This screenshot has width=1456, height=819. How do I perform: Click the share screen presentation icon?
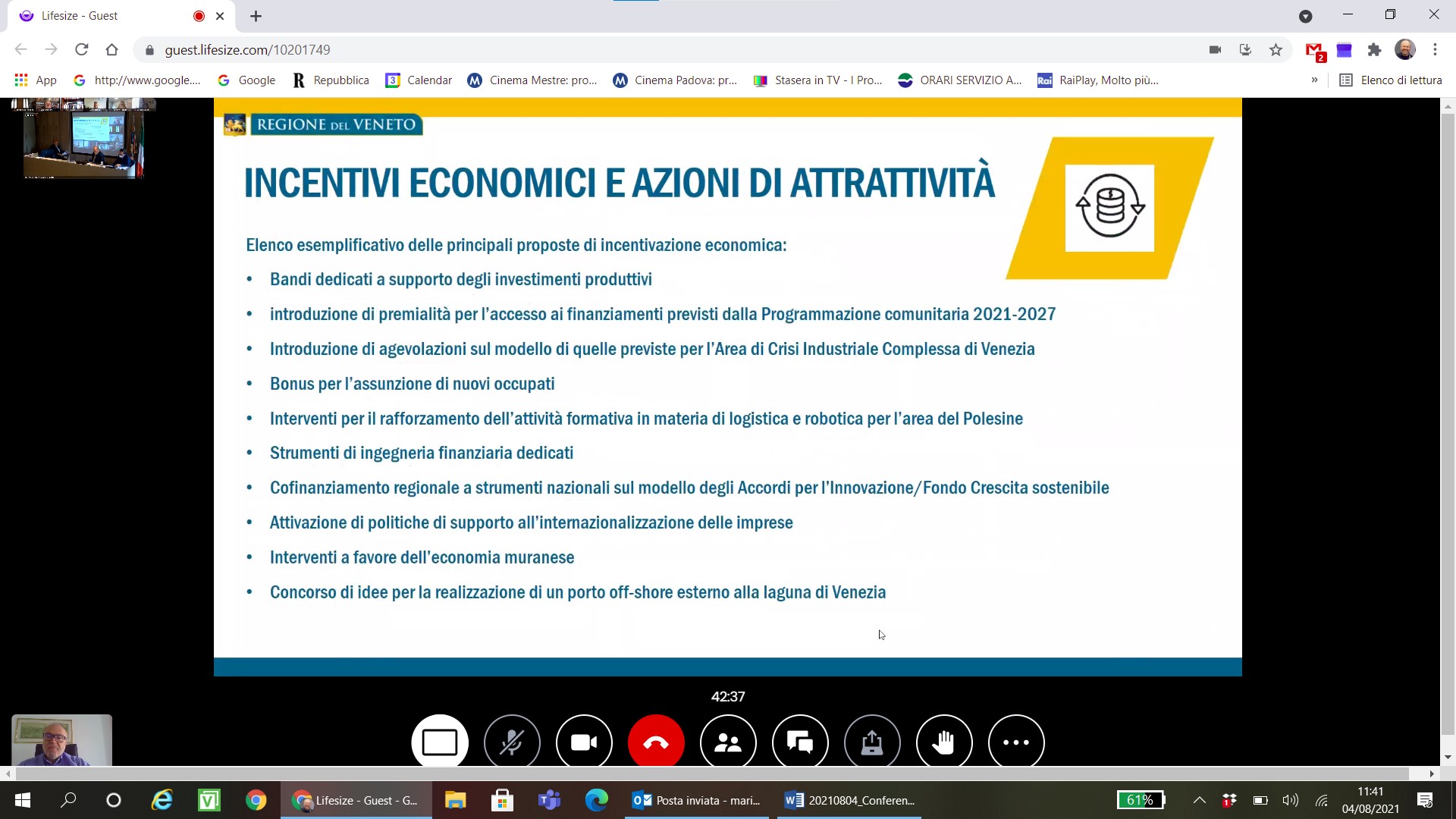coord(872,742)
